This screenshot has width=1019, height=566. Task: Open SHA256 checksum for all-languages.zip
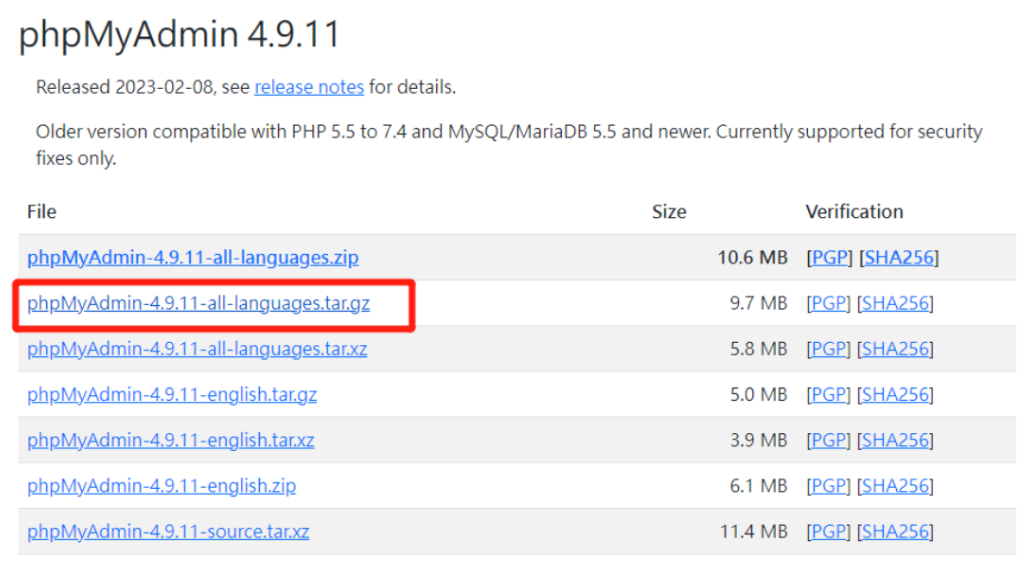899,258
